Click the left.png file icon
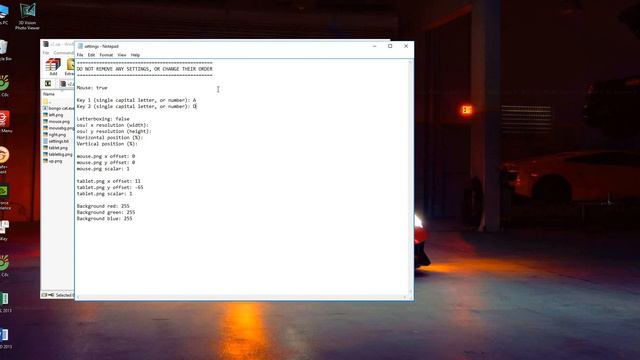The image size is (640, 360). [45, 115]
